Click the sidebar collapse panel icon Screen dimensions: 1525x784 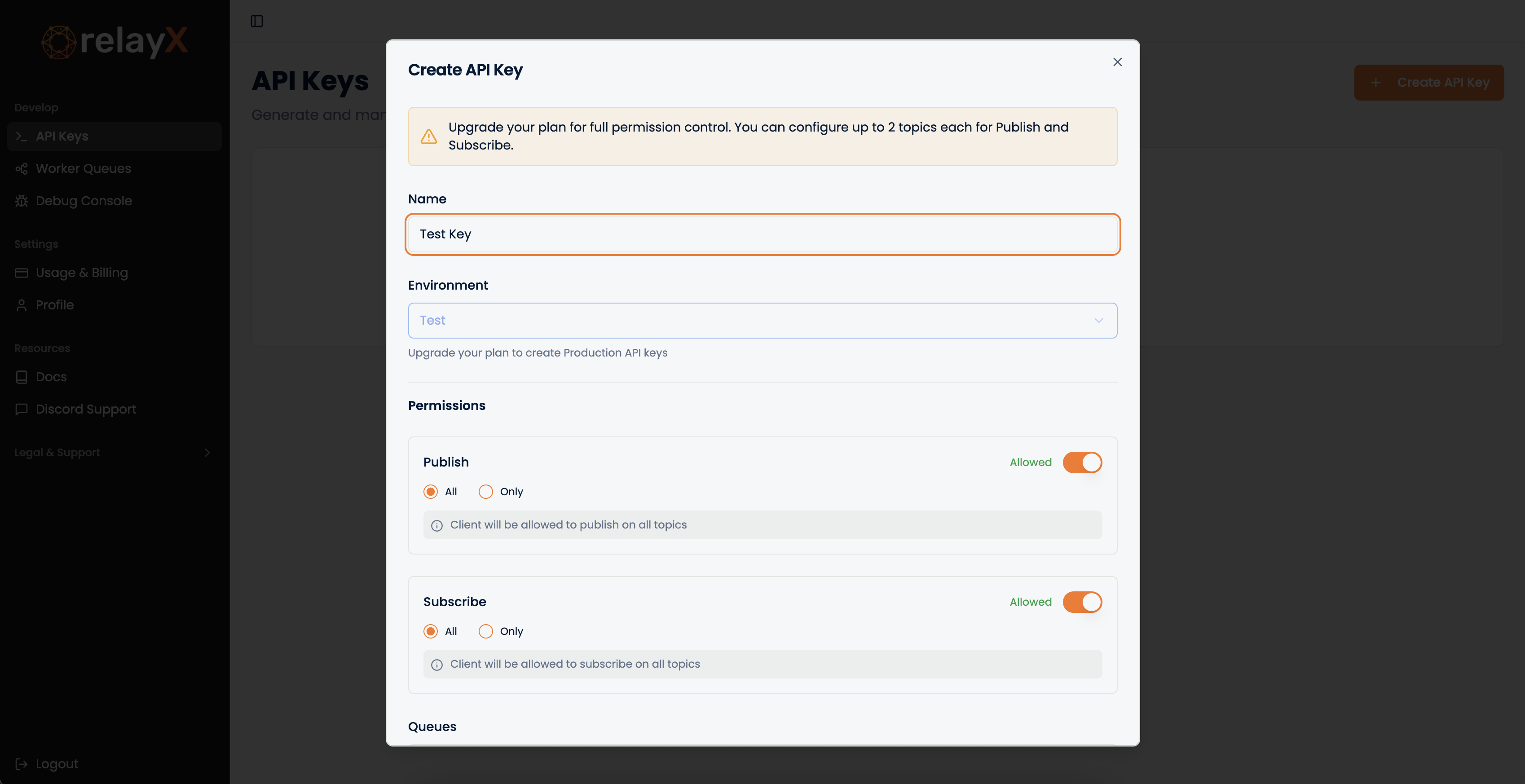tap(256, 21)
